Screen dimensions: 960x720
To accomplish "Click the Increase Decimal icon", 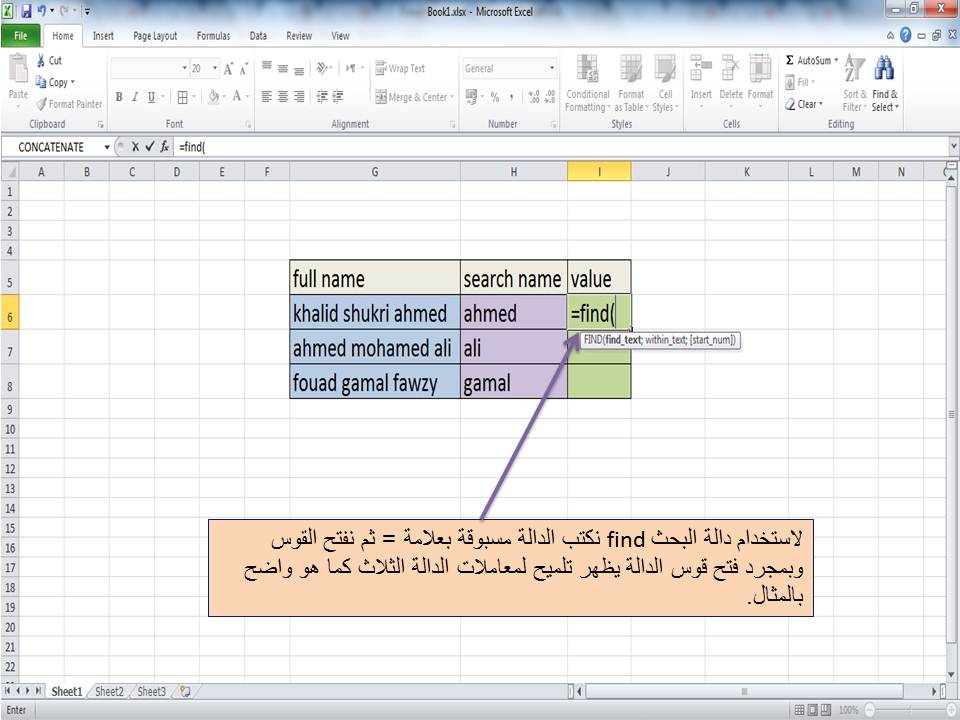I will (534, 97).
